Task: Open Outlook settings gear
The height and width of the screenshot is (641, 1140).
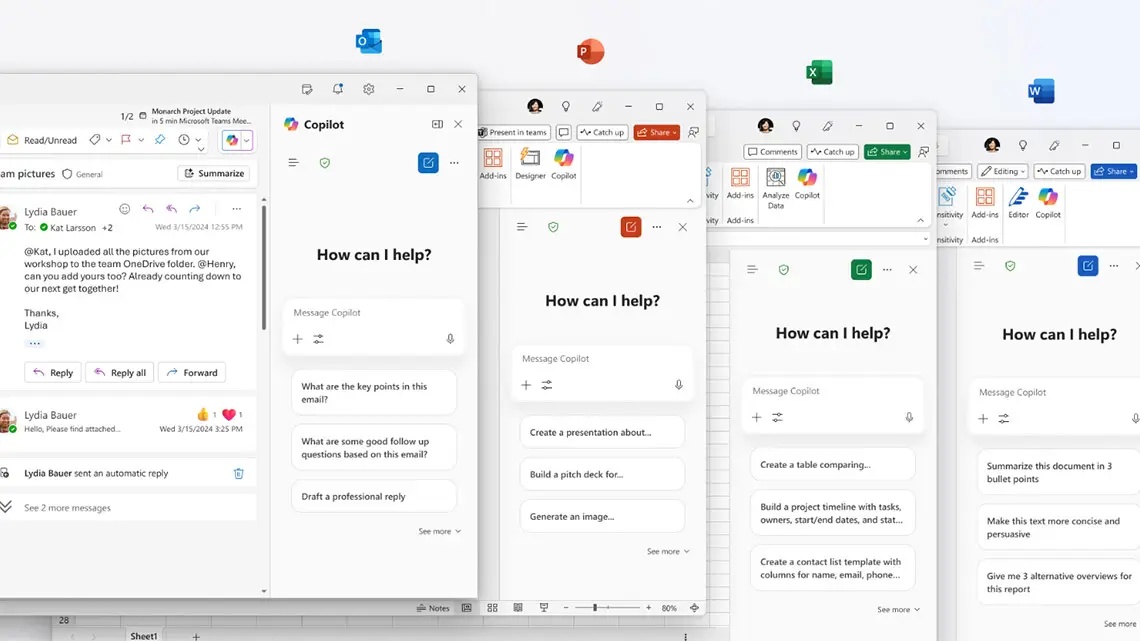Action: [369, 89]
